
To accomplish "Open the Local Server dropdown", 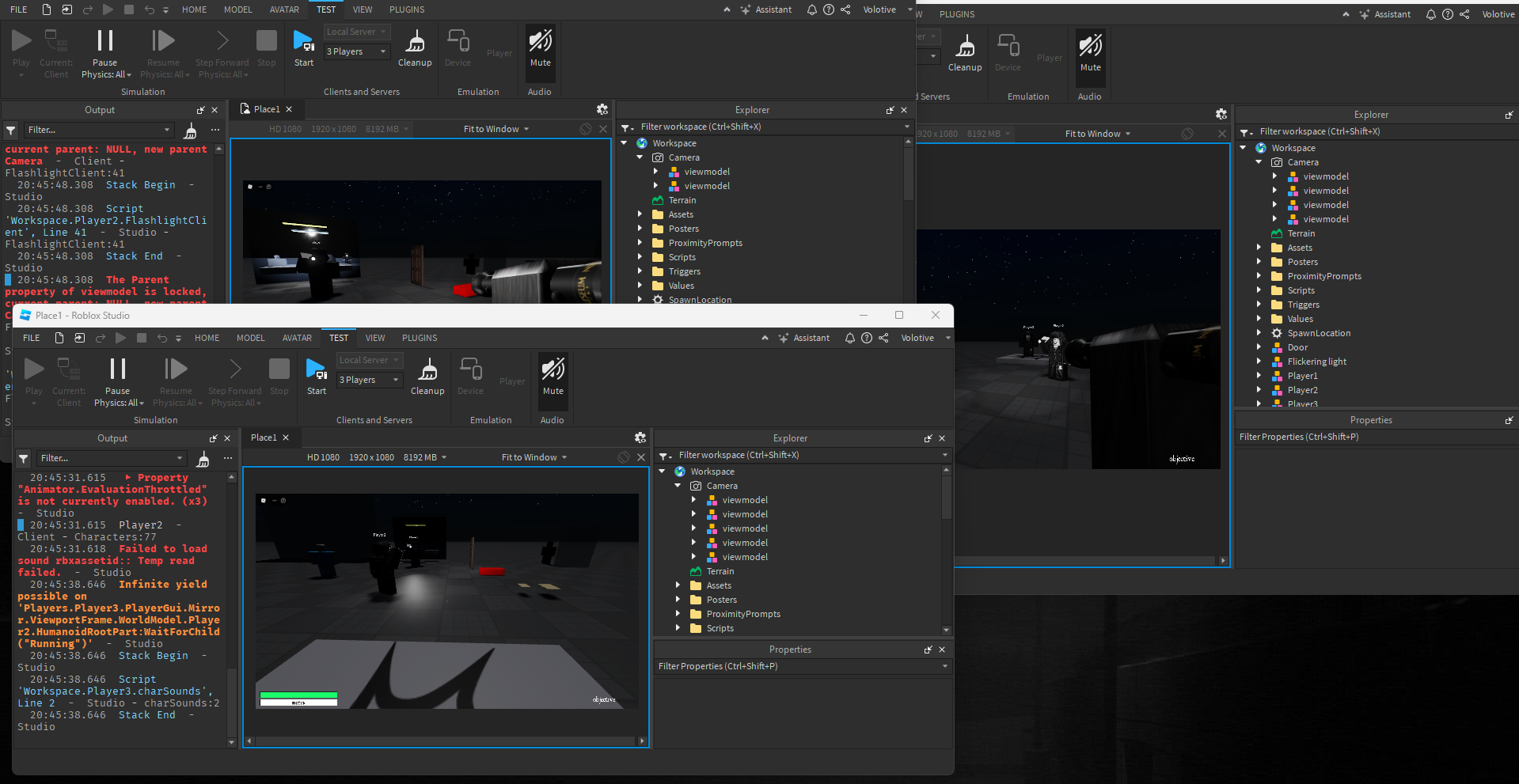I will pos(370,360).
